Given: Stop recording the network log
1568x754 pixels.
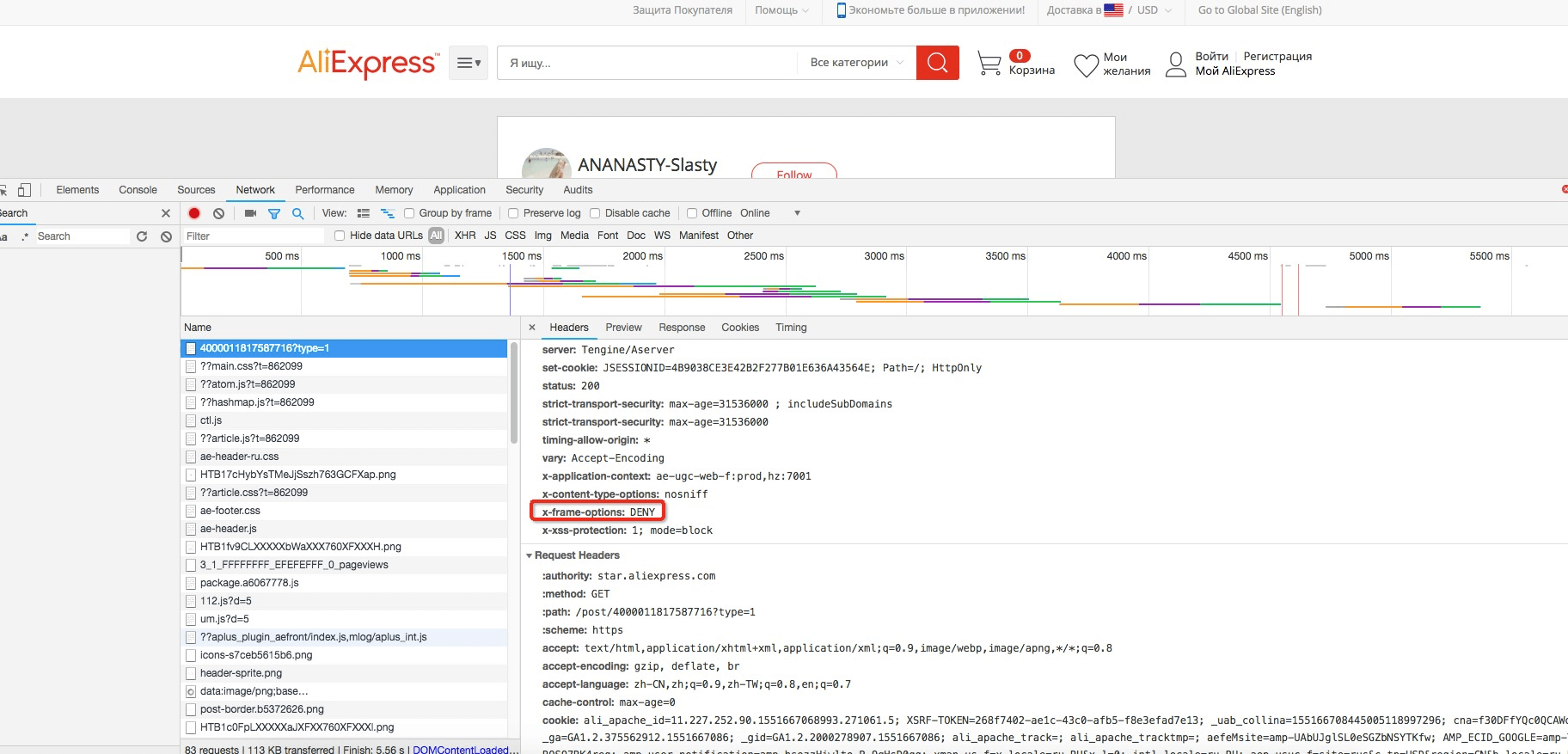Looking at the screenshot, I should [x=194, y=213].
